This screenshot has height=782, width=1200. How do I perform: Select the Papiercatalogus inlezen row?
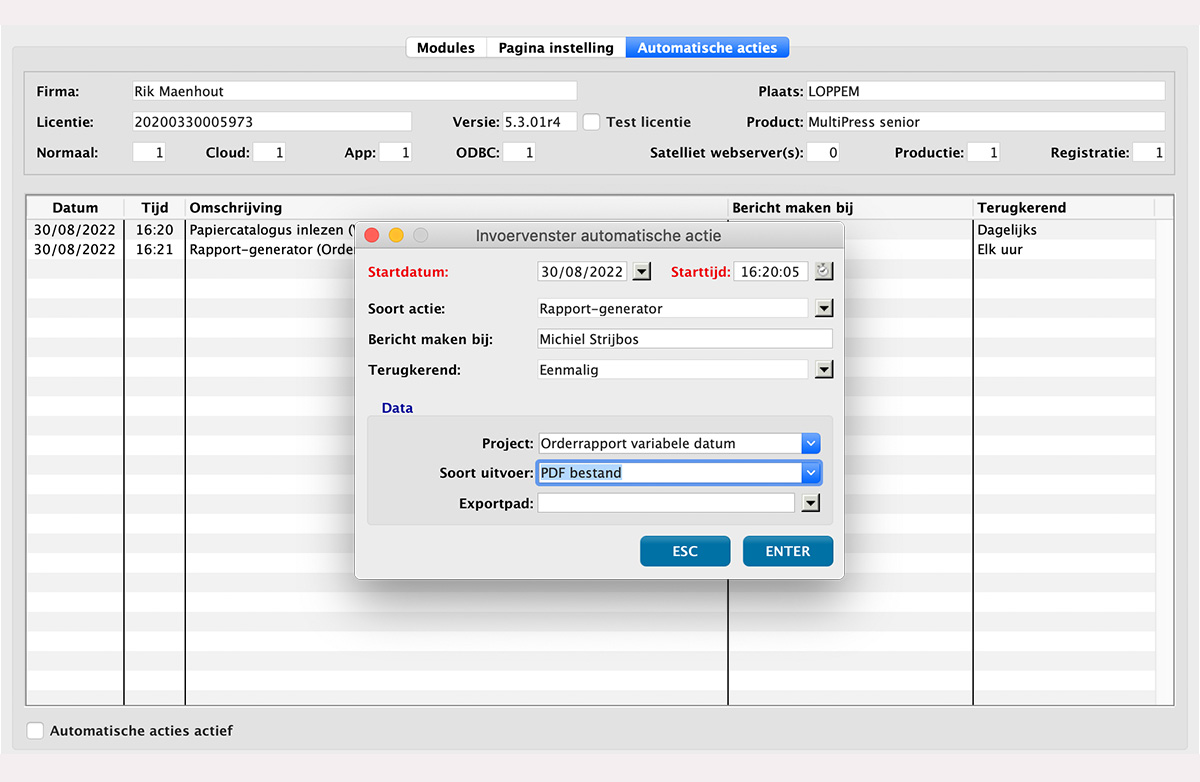[591, 230]
